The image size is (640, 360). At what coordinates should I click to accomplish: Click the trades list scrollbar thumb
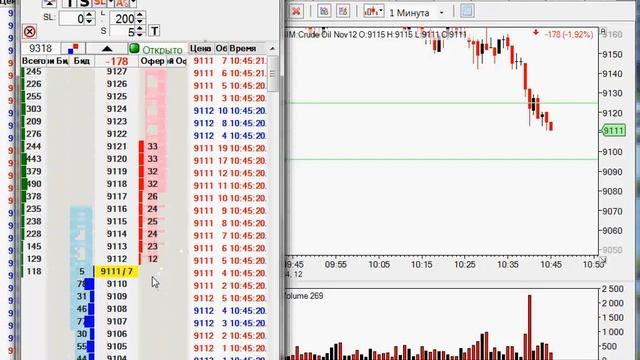pos(273,74)
